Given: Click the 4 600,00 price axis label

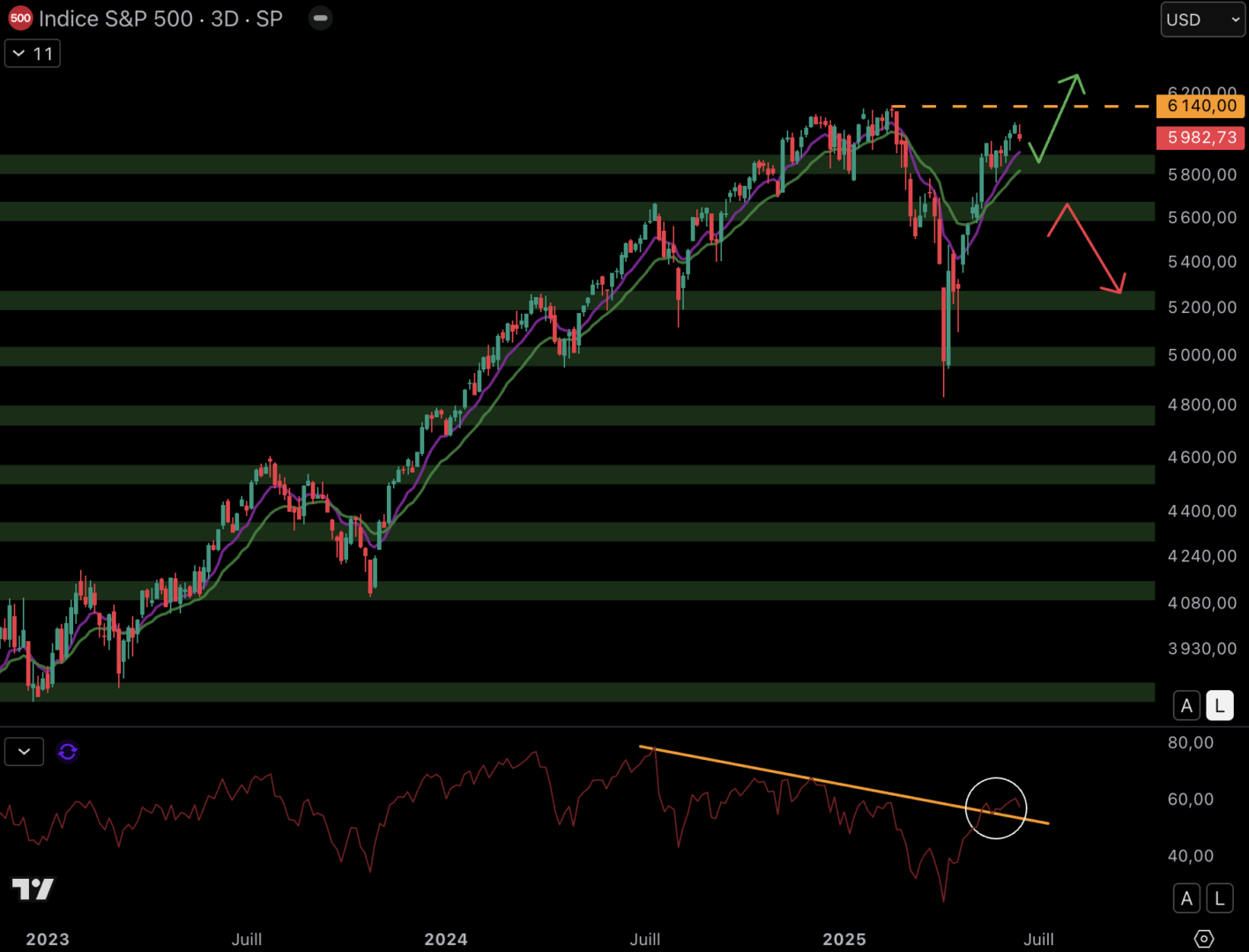Looking at the screenshot, I should point(1202,457).
